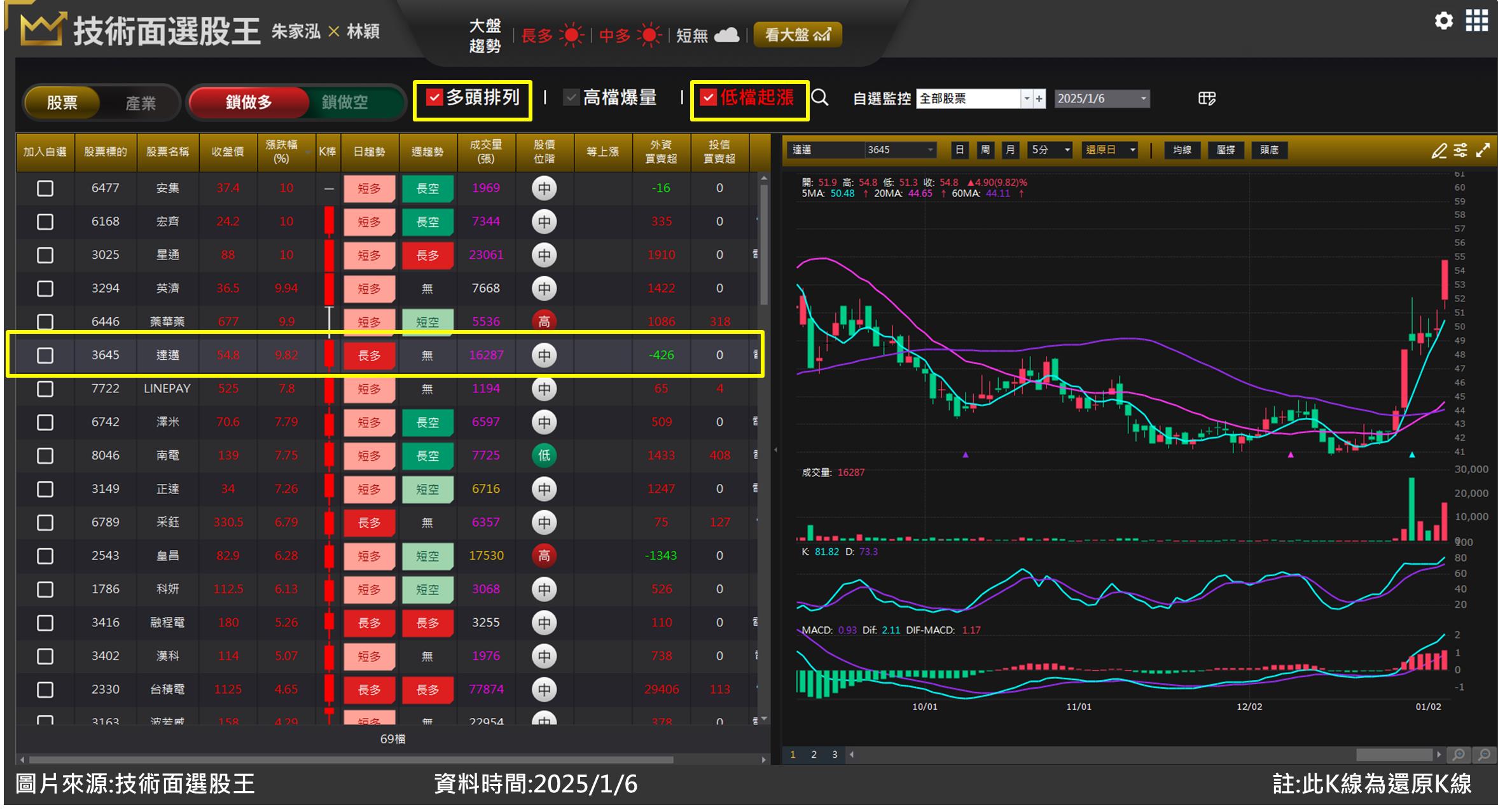Switch chart to weekly 周 period

coord(985,150)
